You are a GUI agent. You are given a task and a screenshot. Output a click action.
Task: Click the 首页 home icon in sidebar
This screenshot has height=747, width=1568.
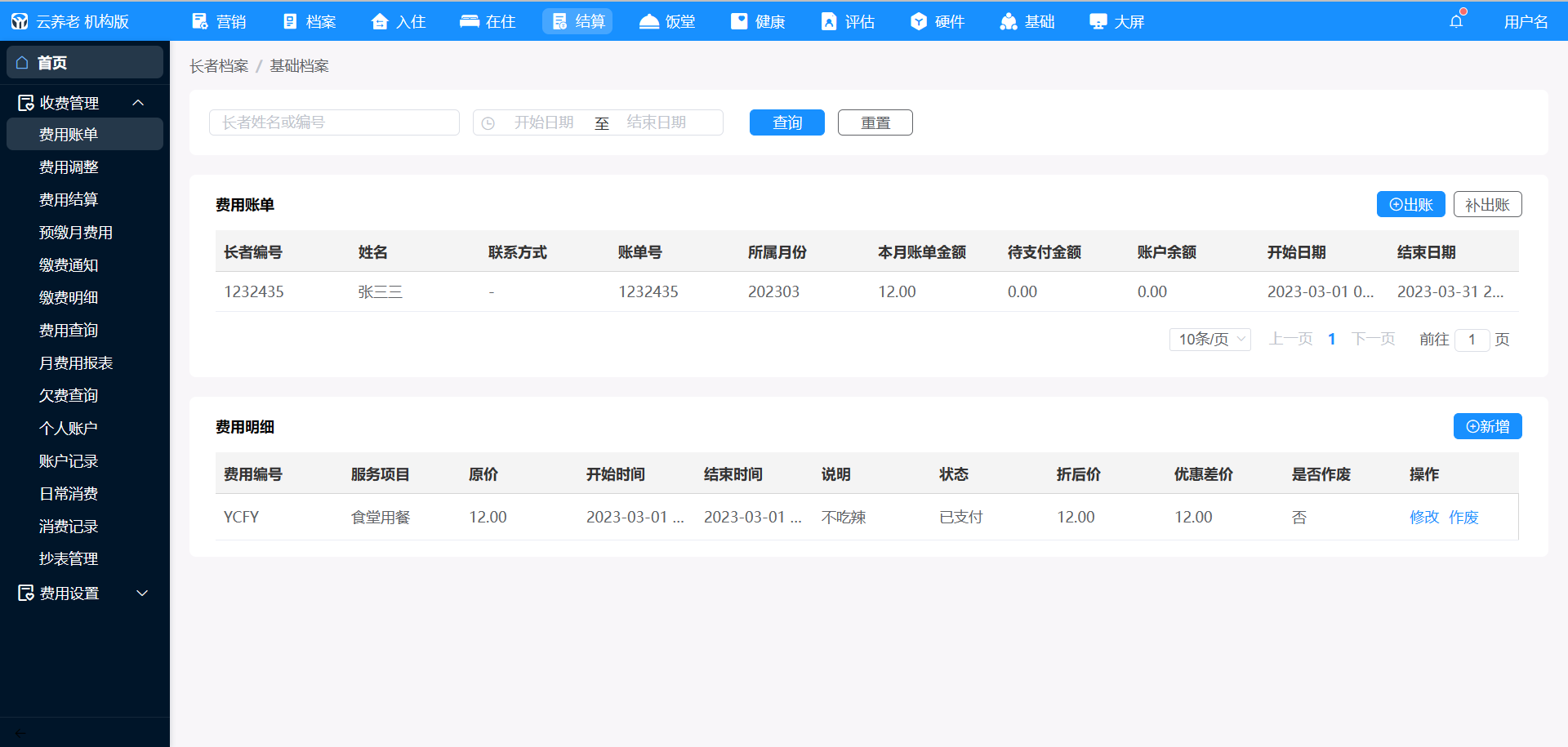click(x=22, y=63)
